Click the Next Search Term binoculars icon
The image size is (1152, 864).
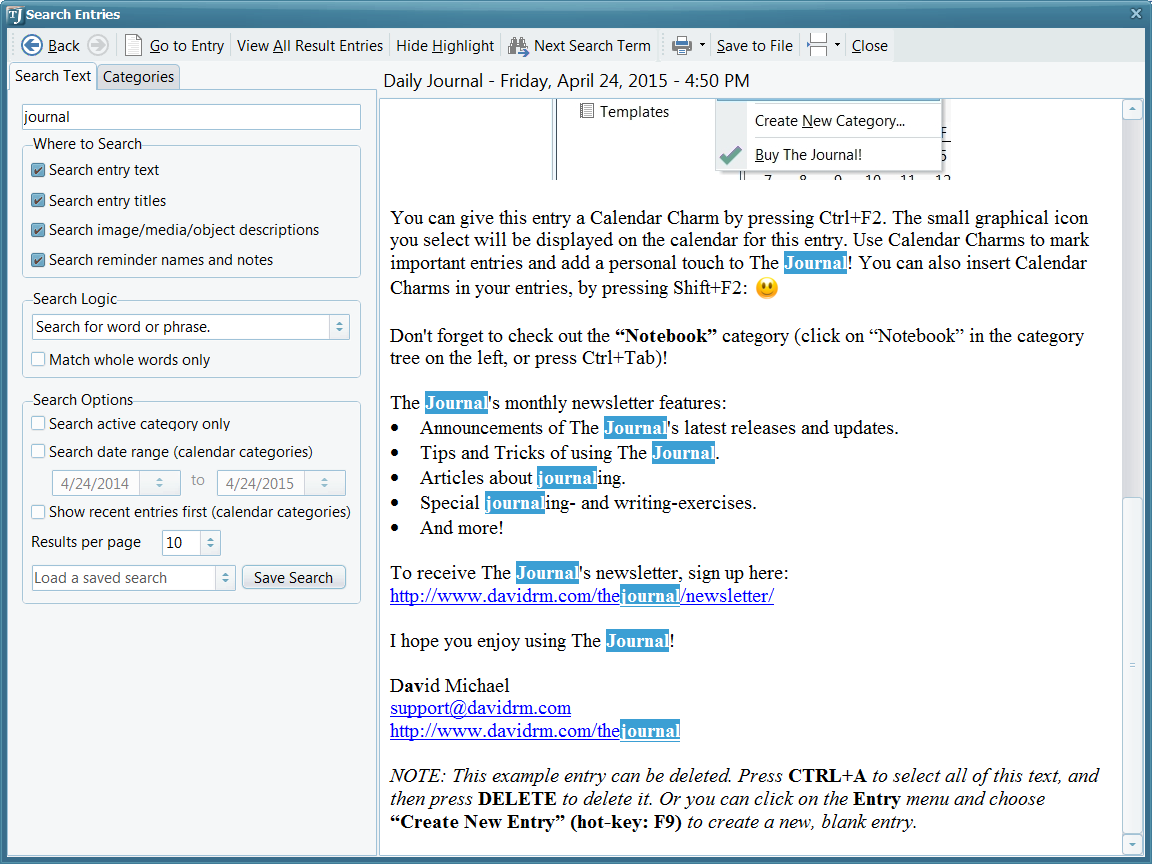tap(518, 45)
